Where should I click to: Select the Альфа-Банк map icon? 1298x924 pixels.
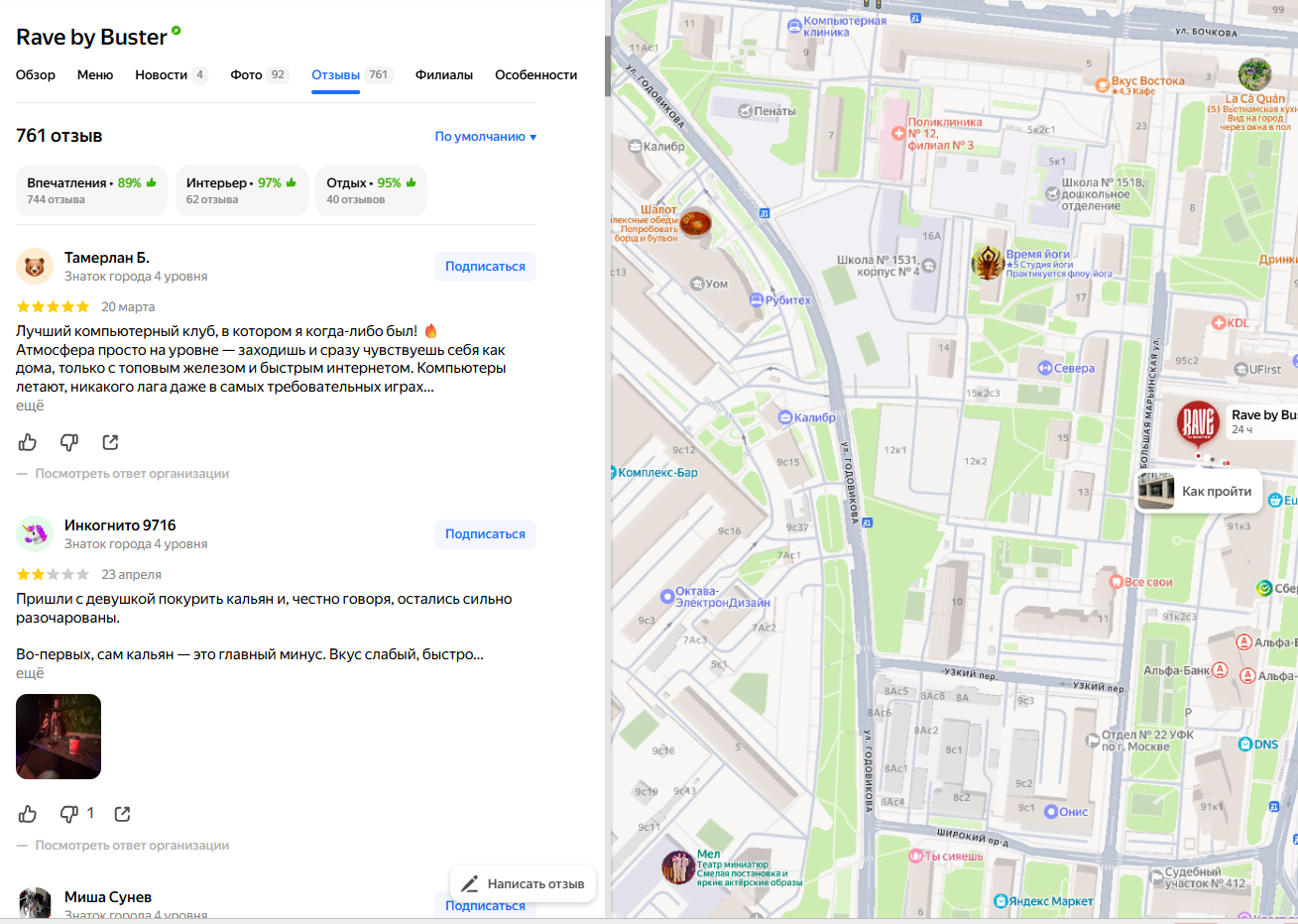(1220, 670)
